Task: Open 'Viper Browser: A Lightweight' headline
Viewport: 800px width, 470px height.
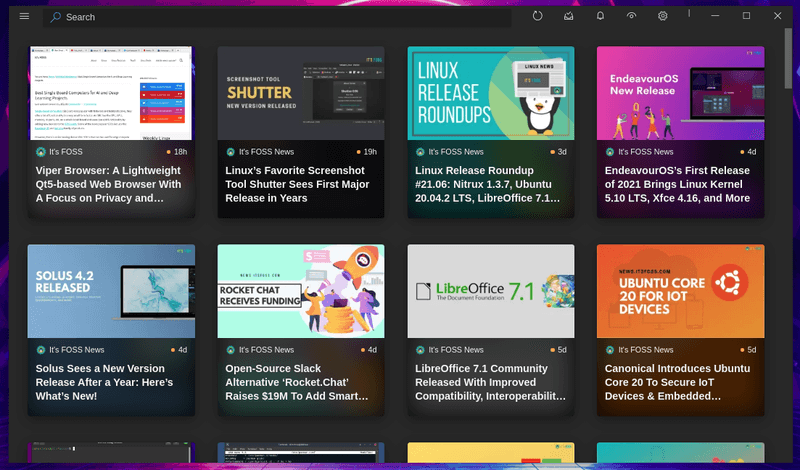Action: 108,184
